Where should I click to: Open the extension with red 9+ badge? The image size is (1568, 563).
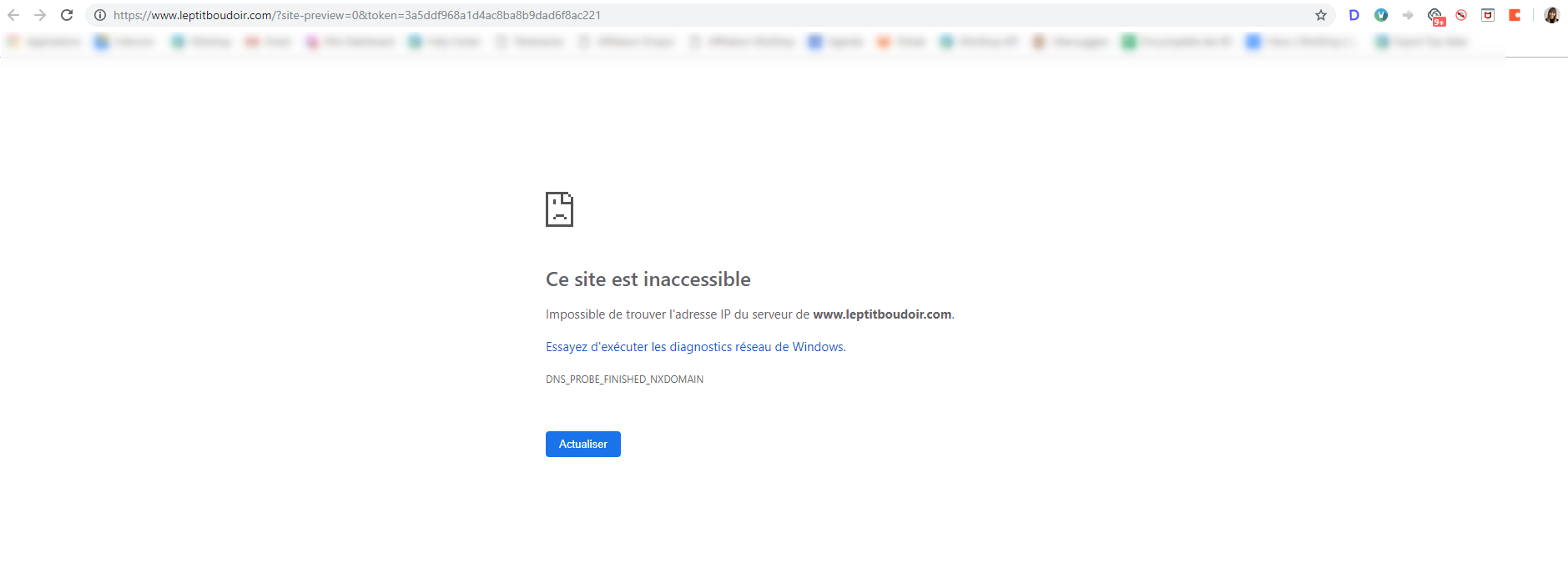point(1434,15)
